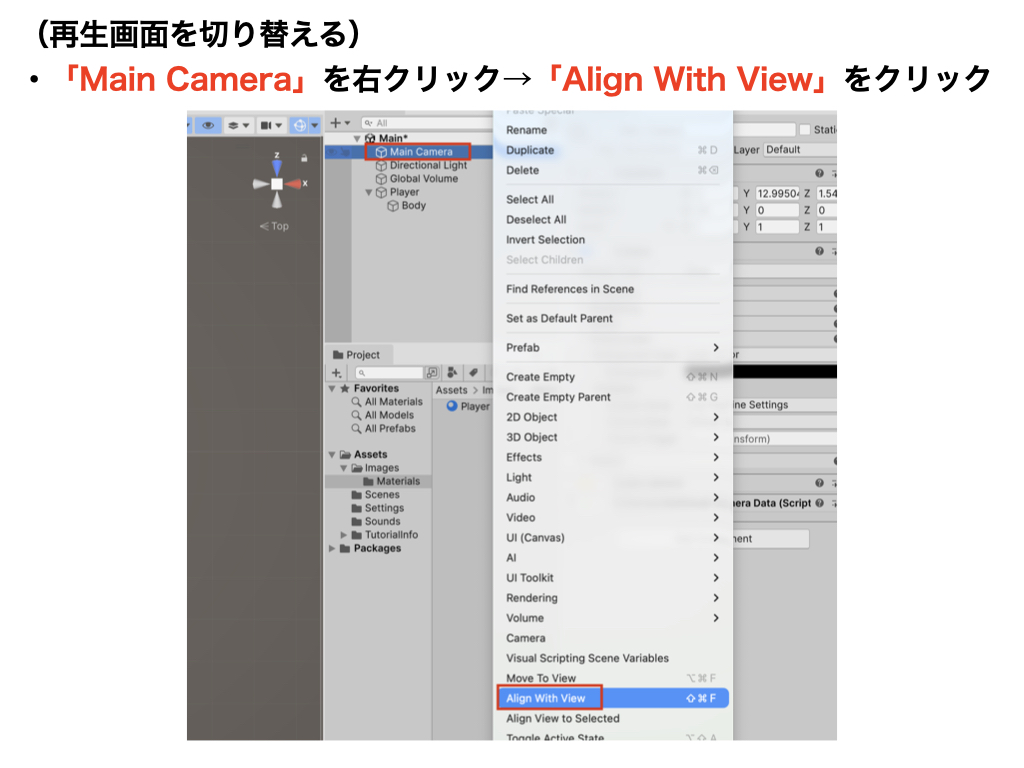Select All Prefabs under Favorites
The width and height of the screenshot is (1024, 768).
pos(390,428)
